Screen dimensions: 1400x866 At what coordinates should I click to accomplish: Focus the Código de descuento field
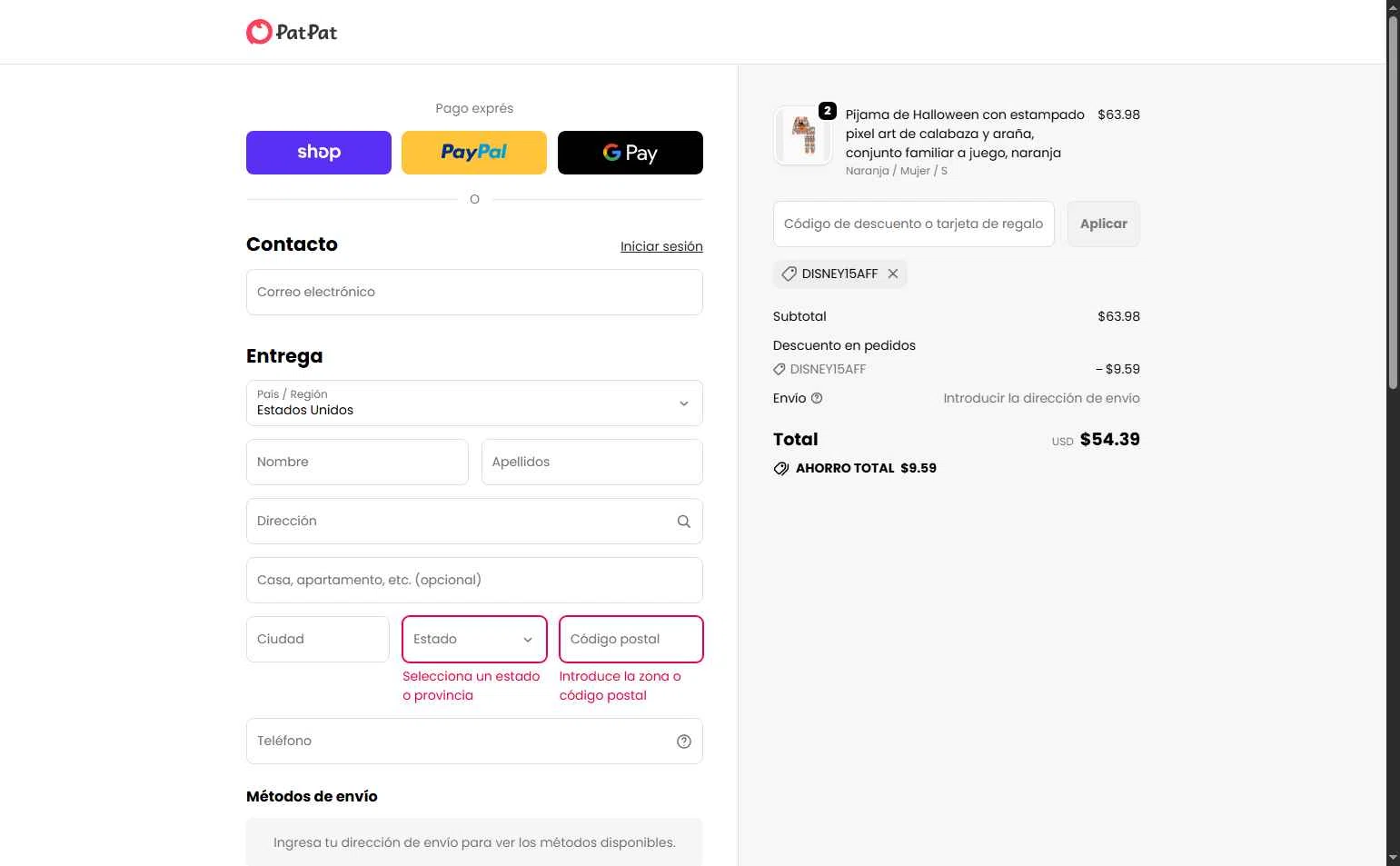coord(914,224)
